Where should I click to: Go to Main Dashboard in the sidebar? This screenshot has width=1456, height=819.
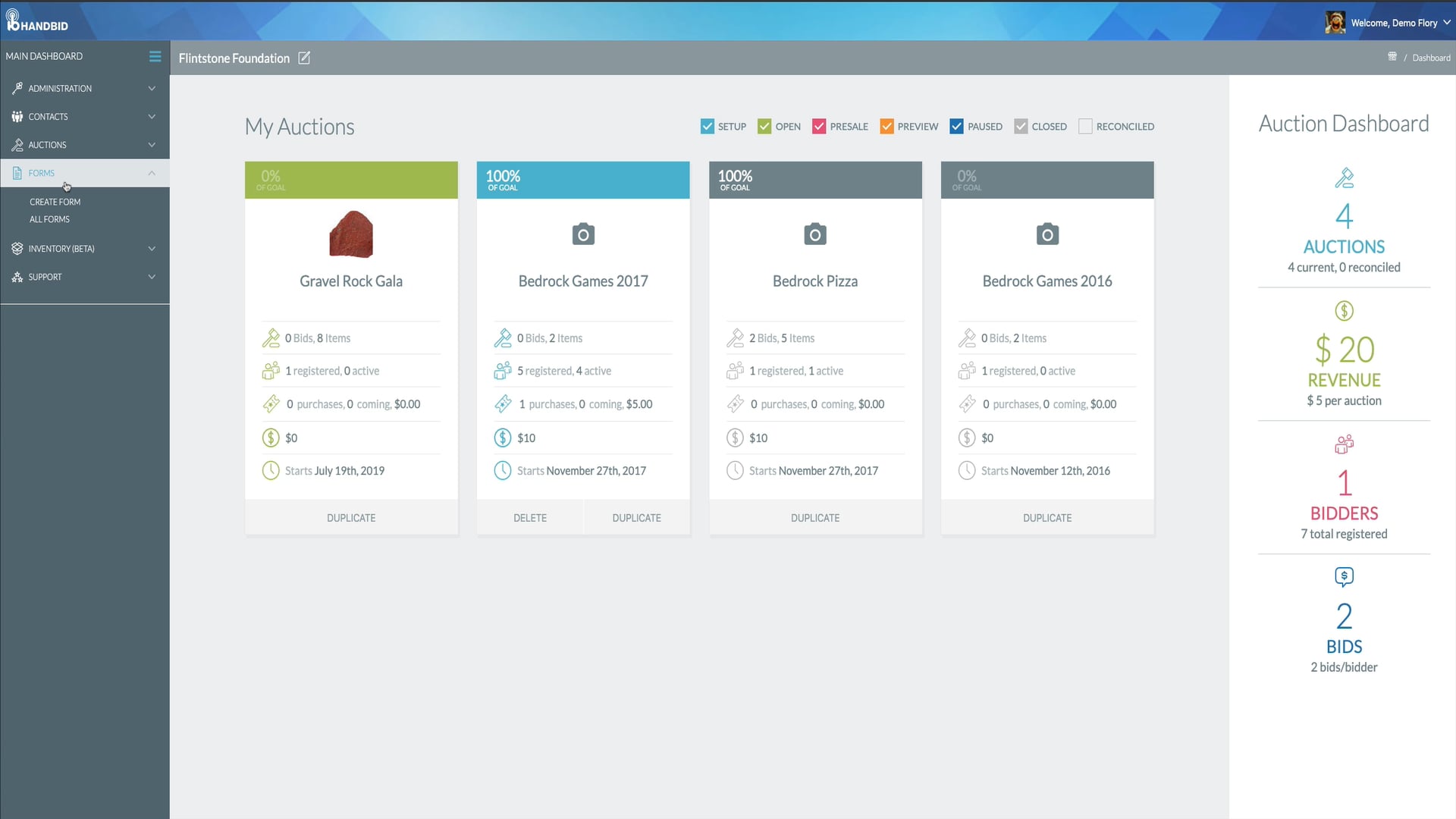click(x=44, y=56)
